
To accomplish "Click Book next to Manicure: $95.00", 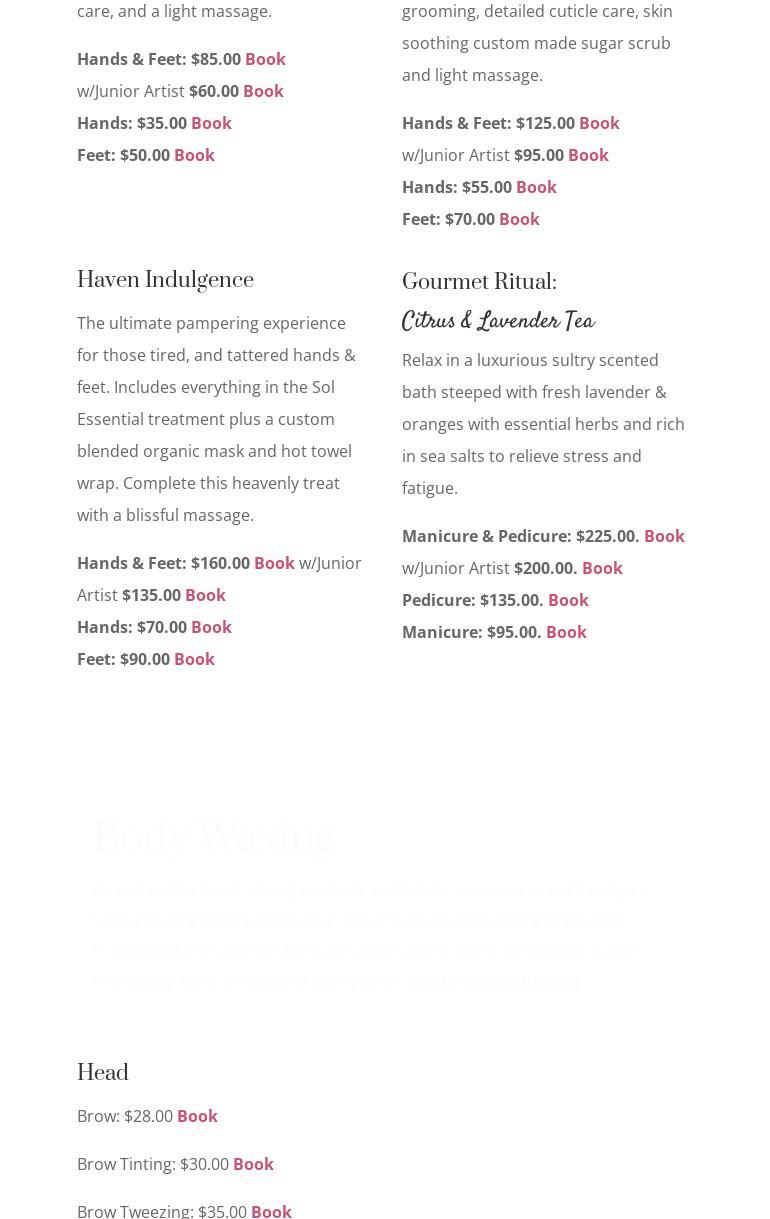I will [566, 632].
